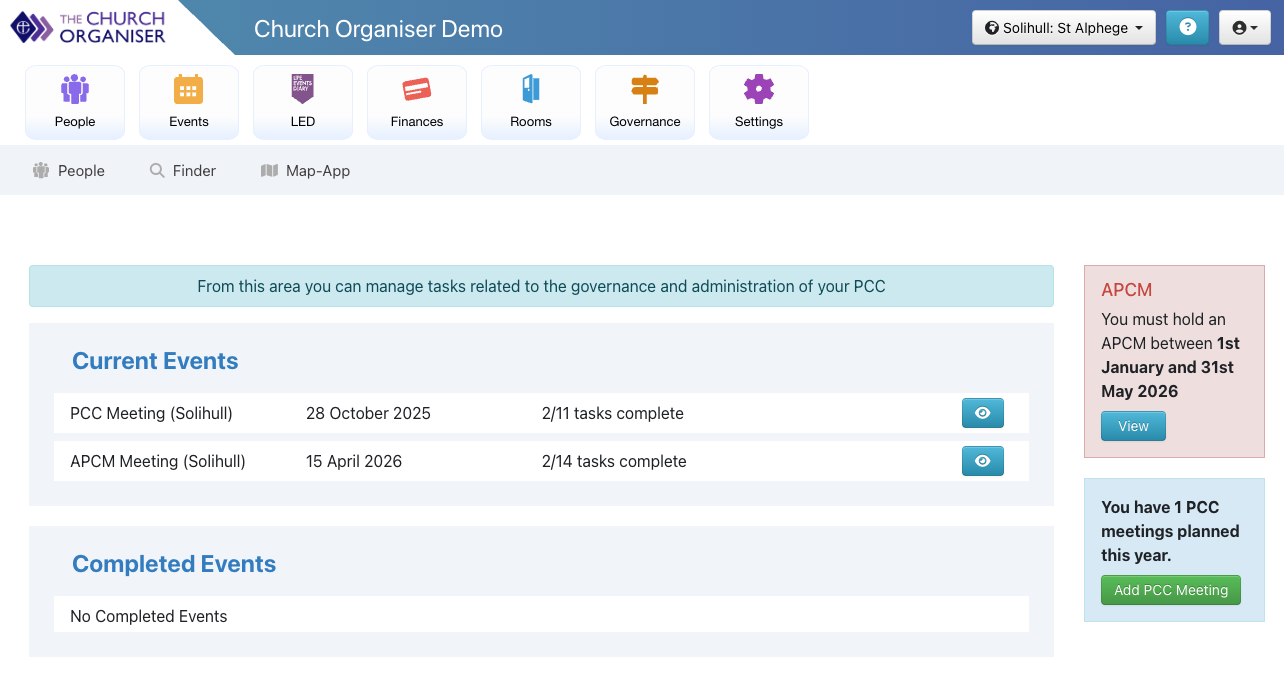Select the 2/14 tasks complete progress text
Screen dimensions: 1284x677
(613, 461)
